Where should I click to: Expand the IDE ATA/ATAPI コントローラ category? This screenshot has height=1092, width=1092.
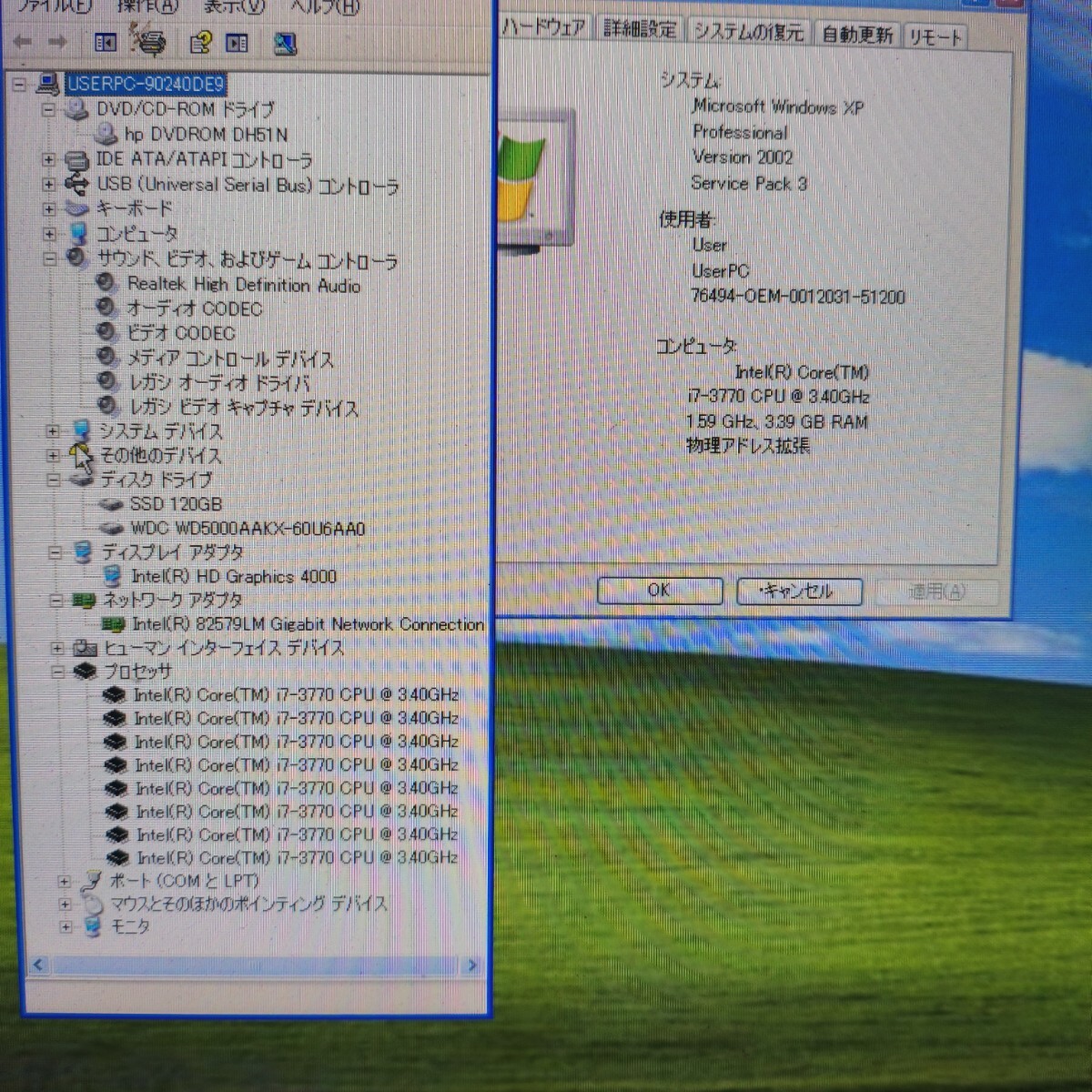pos(49,159)
